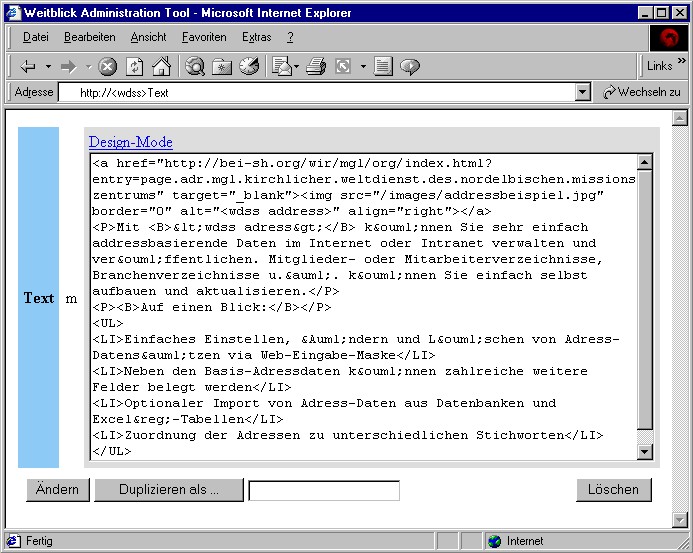Click the Wechseln zu button
This screenshot has width=693, height=553.
642,92
